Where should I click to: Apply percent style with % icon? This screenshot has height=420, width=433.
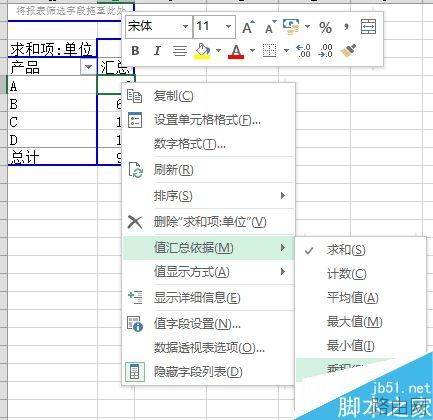coord(325,27)
